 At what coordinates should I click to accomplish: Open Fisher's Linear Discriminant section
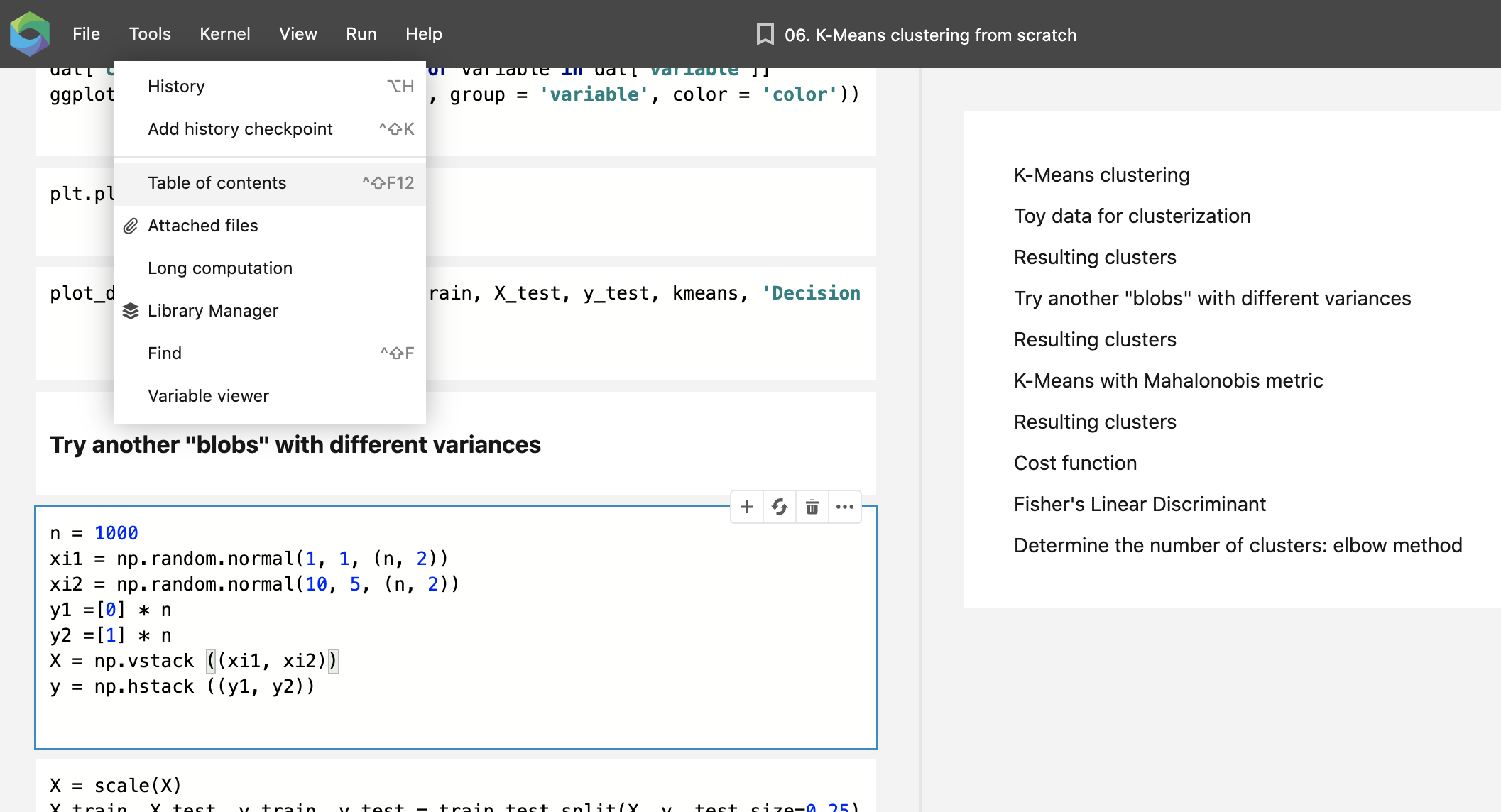(1139, 504)
